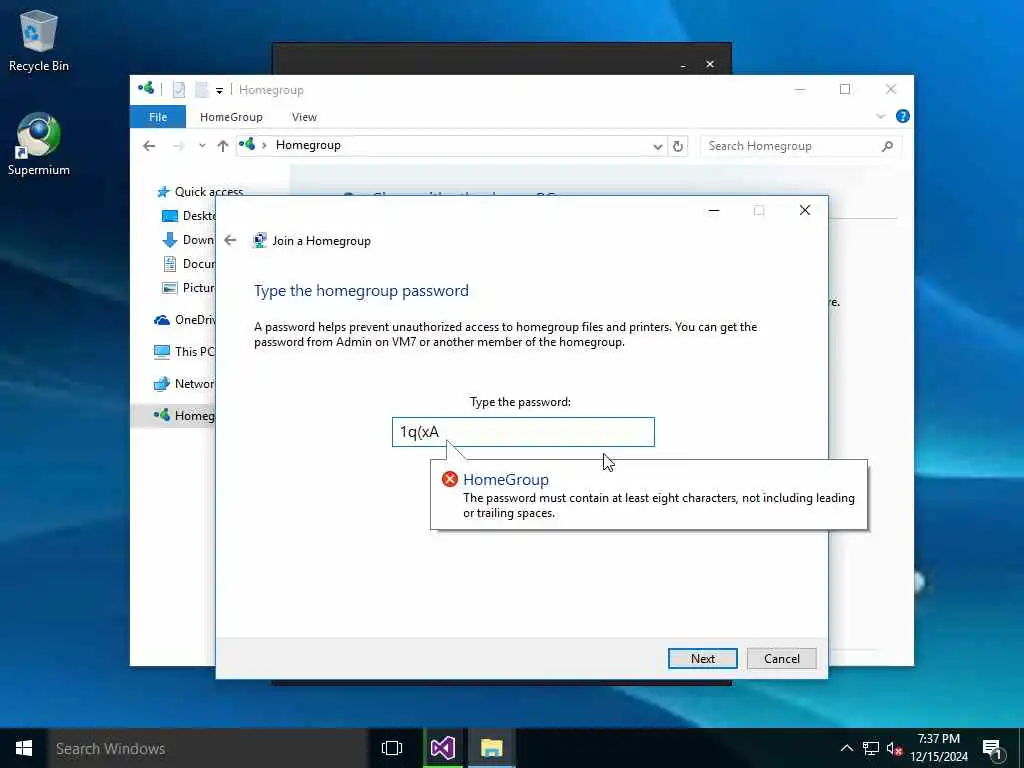This screenshot has height=768, width=1024.
Task: Click the network status tray icon
Action: 871,748
